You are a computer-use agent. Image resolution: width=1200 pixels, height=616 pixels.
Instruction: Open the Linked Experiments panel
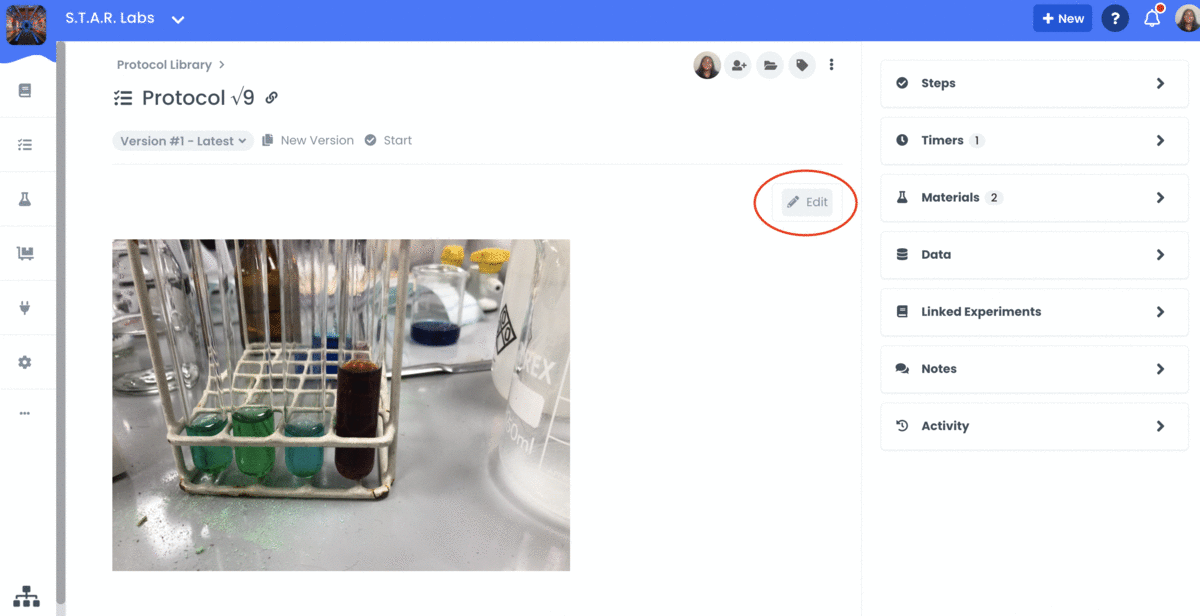[1034, 311]
